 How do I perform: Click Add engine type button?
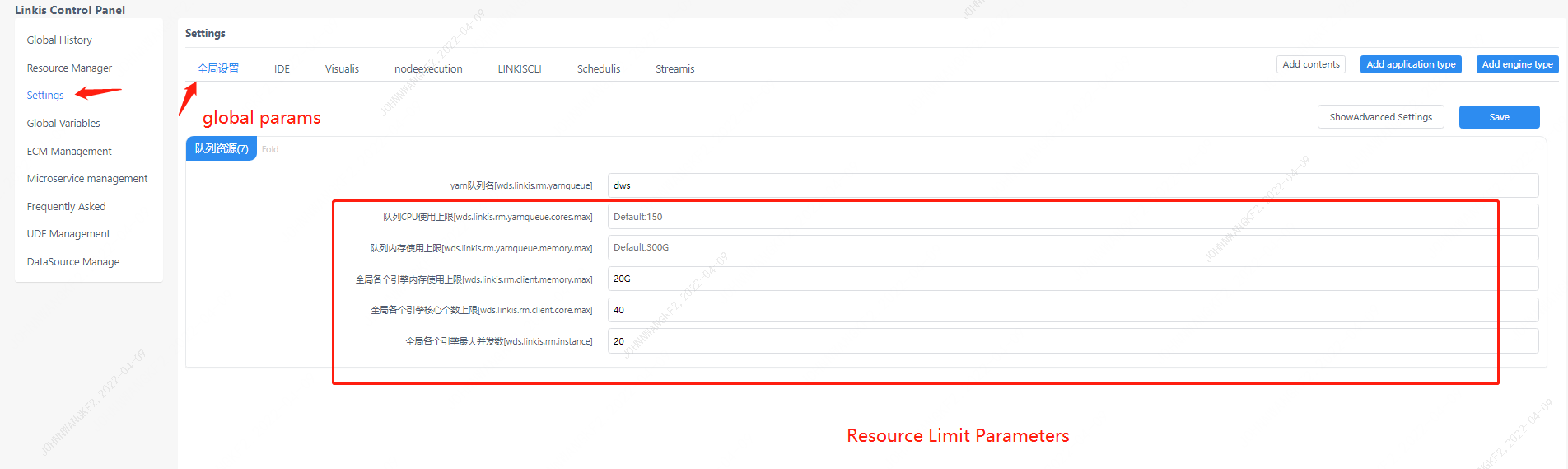click(1517, 64)
